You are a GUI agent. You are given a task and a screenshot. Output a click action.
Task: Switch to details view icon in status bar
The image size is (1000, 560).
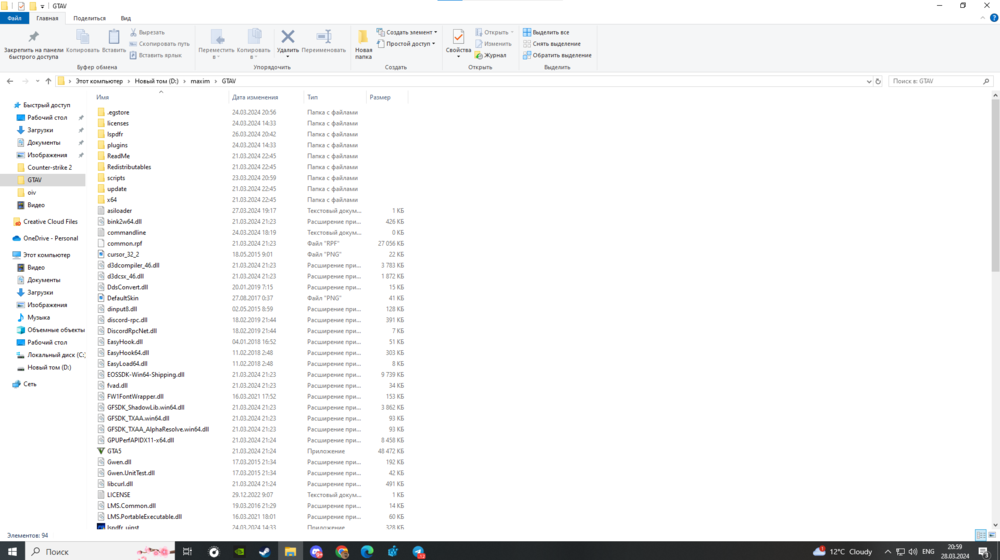point(980,535)
